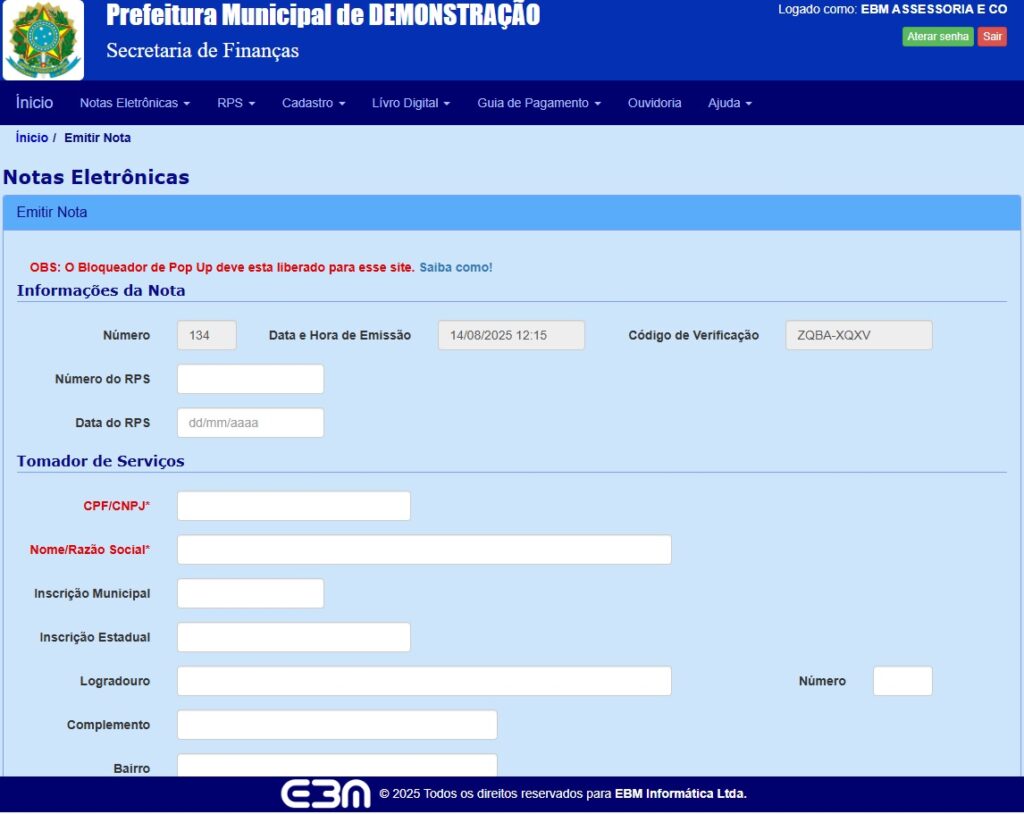Expand the Livro Digital menu
Image resolution: width=1024 pixels, height=814 pixels.
tap(411, 103)
